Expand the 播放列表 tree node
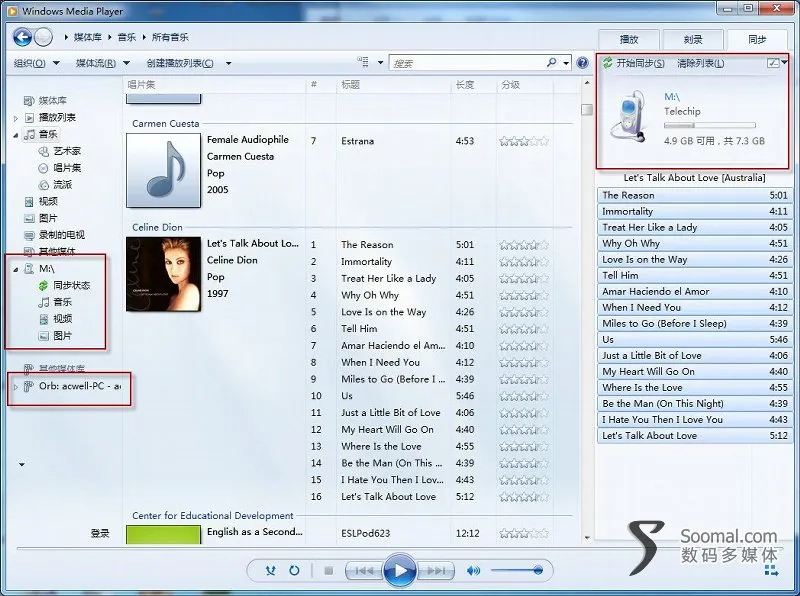Viewport: 800px width, 596px height. [x=16, y=118]
